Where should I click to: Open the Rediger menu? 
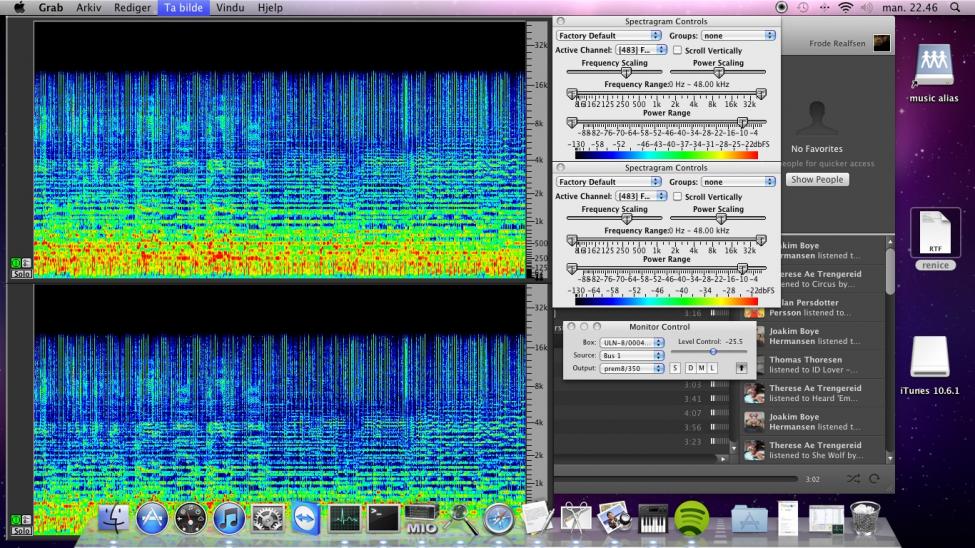click(x=130, y=7)
